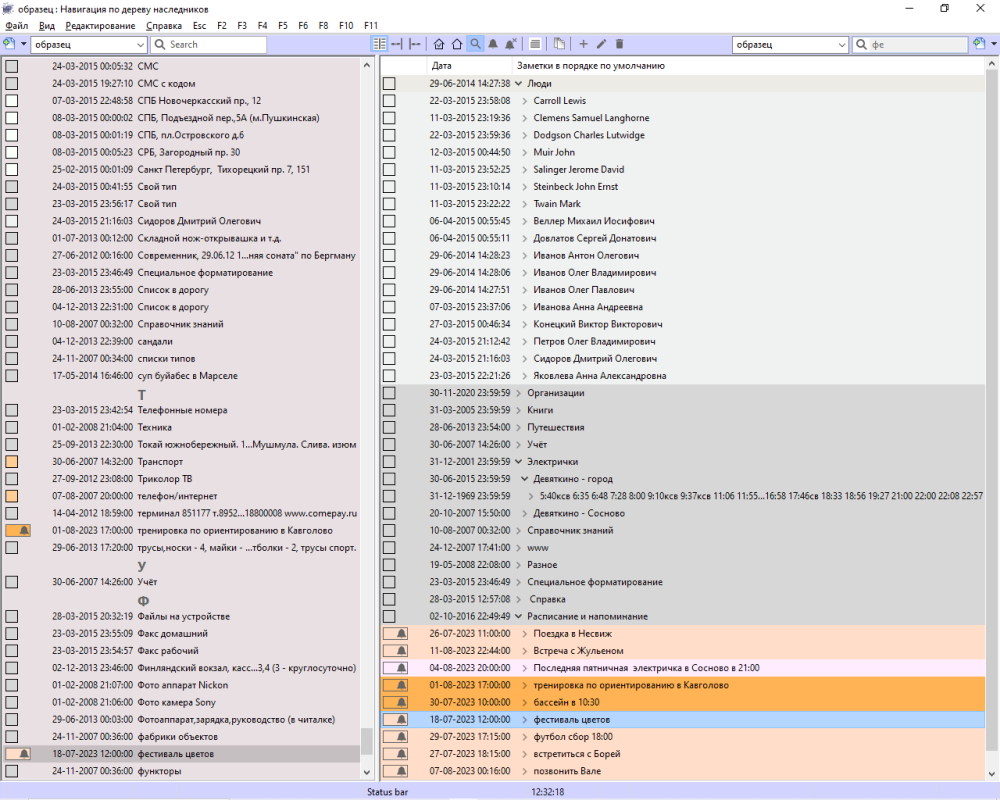1000x800 pixels.
Task: Collapse the Электрички tree node
Action: click(518, 461)
